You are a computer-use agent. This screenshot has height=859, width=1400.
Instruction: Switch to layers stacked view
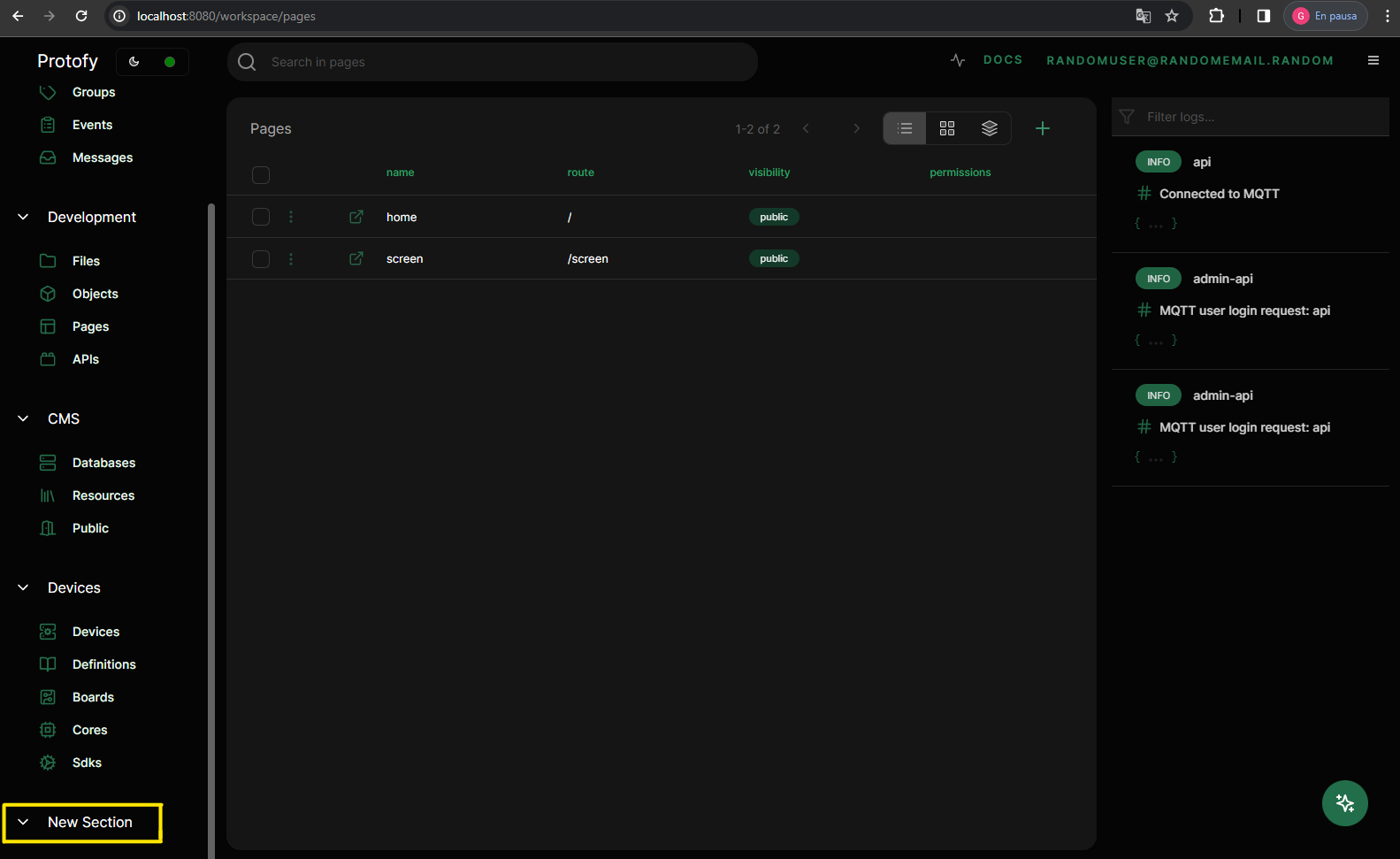click(x=990, y=128)
